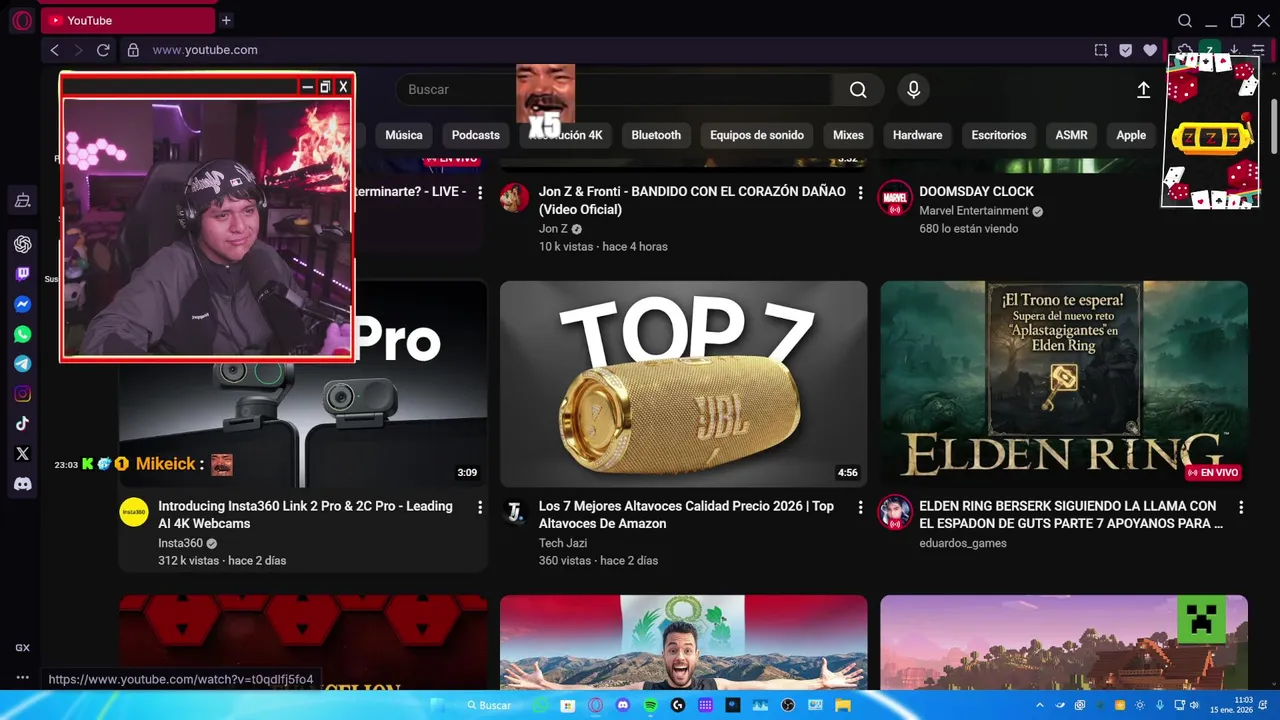
Task: Open GX Cleaner broom icon in sidebar
Action: [22, 201]
